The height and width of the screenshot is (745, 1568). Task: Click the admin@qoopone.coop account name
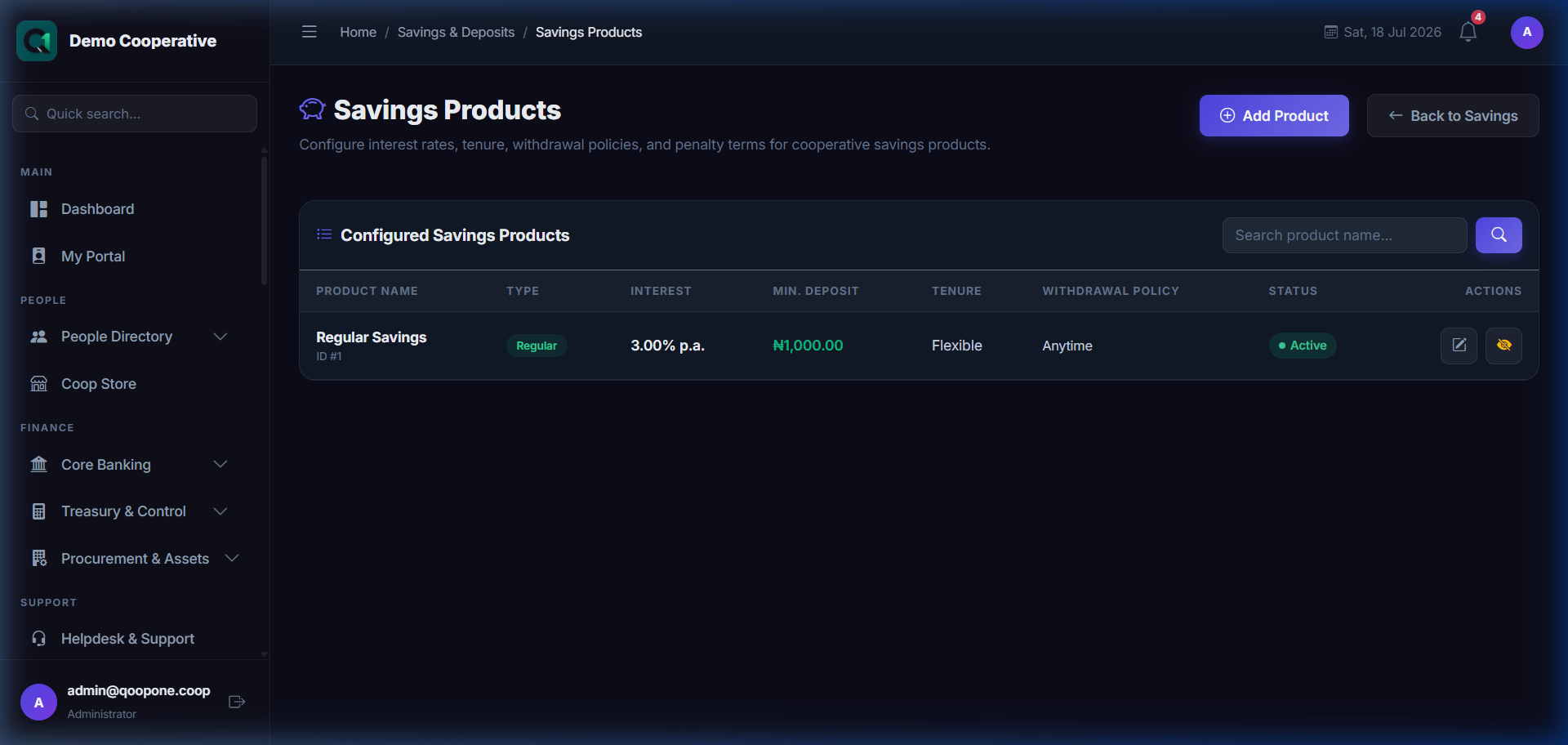pyautogui.click(x=139, y=691)
